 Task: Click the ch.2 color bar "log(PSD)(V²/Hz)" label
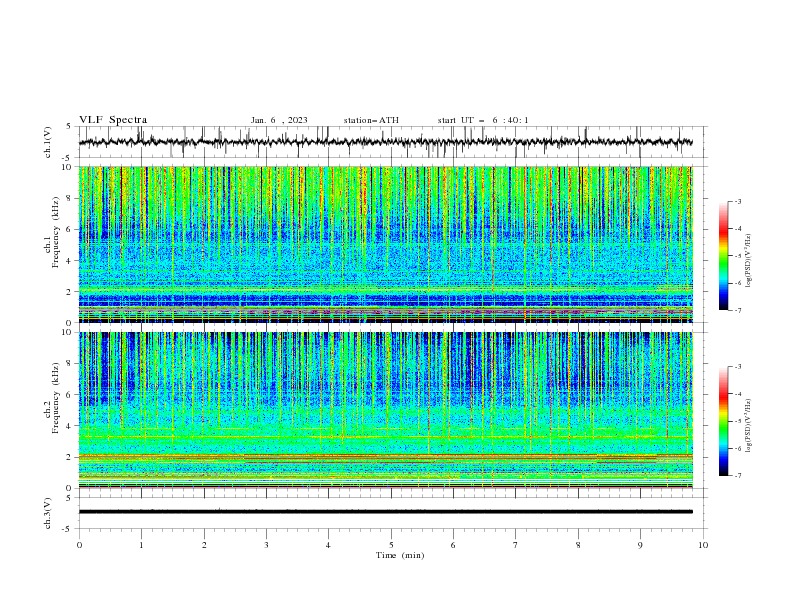click(748, 426)
